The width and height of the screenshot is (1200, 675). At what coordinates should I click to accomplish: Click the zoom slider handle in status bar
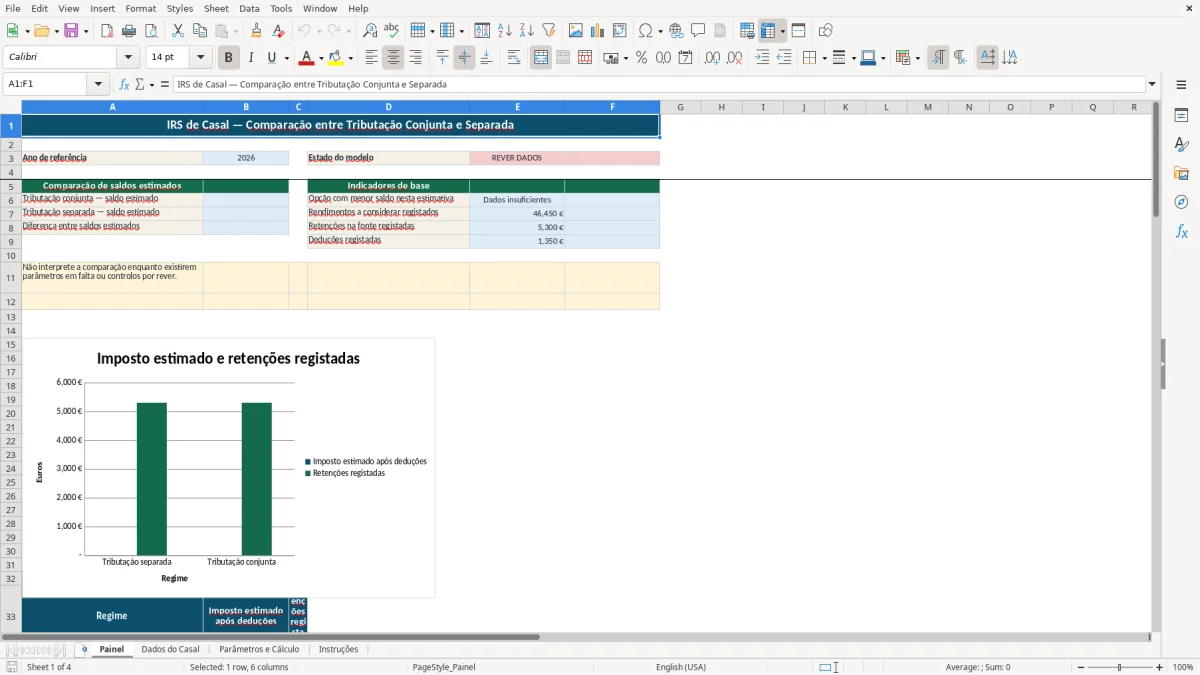pyautogui.click(x=1119, y=667)
